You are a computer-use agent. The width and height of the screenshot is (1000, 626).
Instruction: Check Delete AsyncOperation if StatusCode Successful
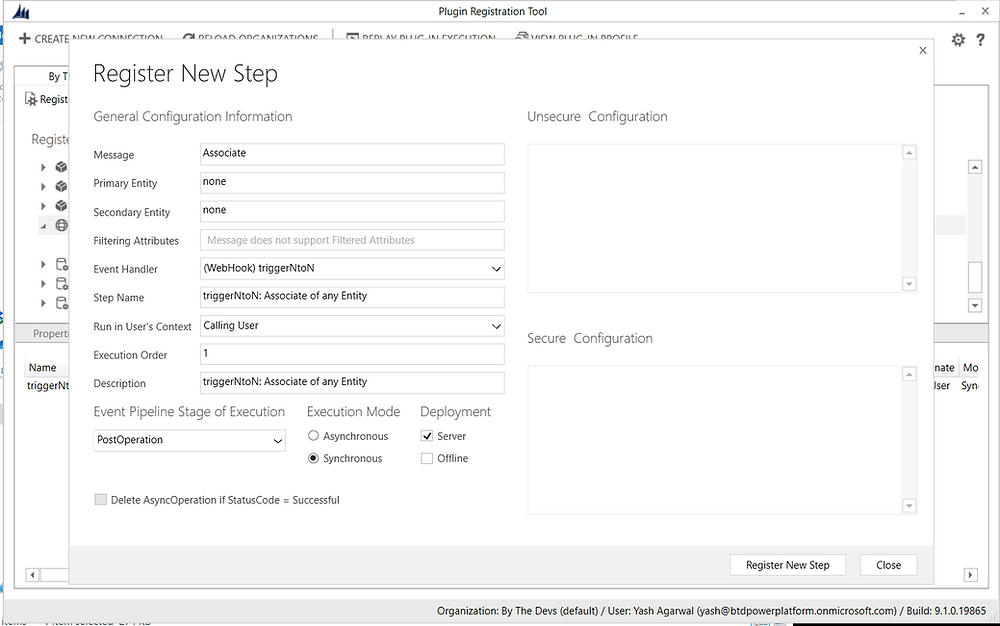100,500
